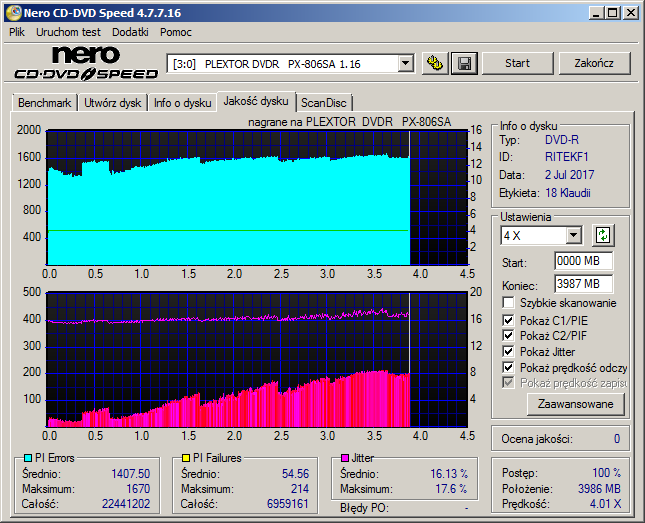Click the upper PI Errors graph
Screen dimensions: 645x523
[257, 198]
